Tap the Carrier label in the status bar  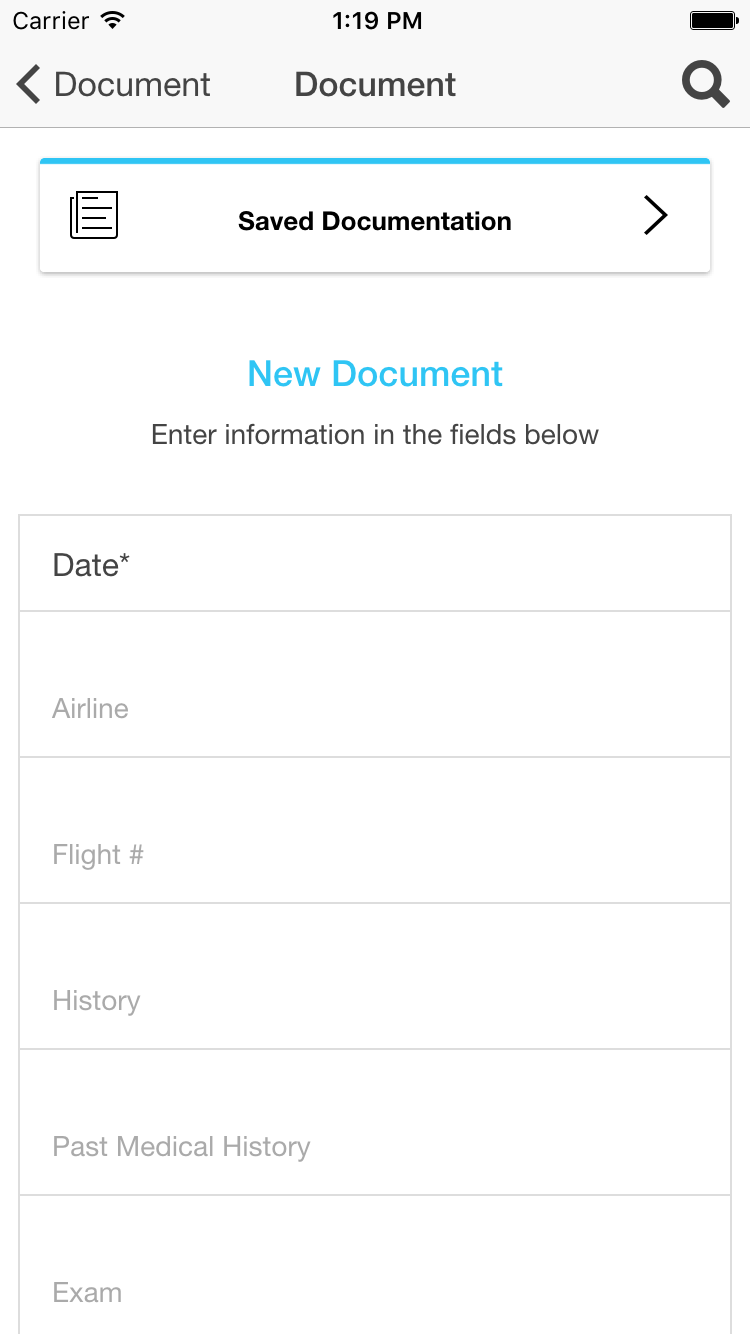(50, 21)
